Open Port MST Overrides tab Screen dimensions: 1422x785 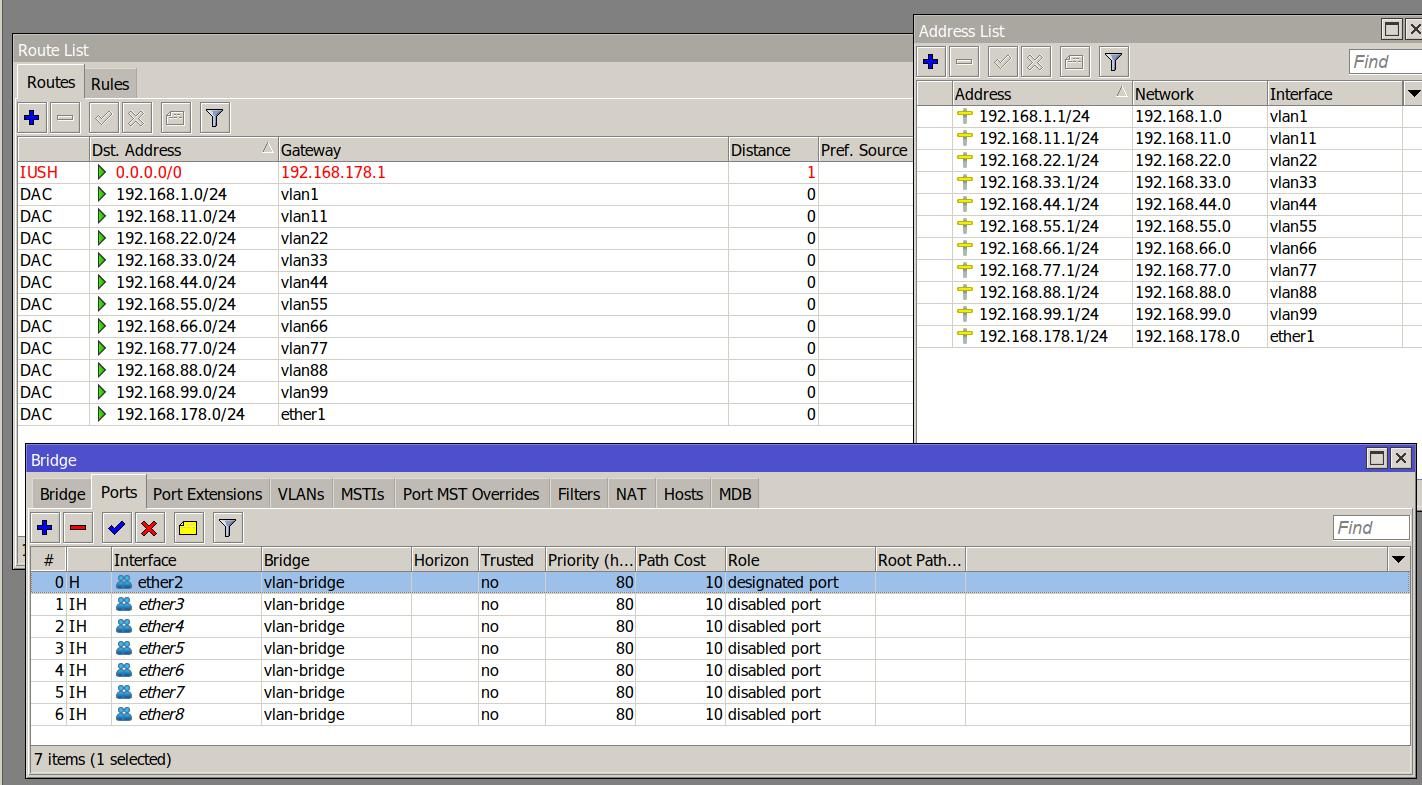tap(471, 494)
